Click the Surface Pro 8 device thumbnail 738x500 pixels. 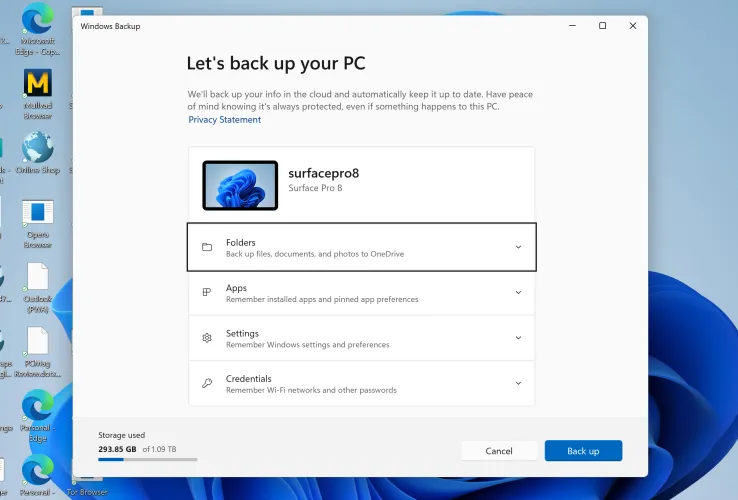pos(240,185)
